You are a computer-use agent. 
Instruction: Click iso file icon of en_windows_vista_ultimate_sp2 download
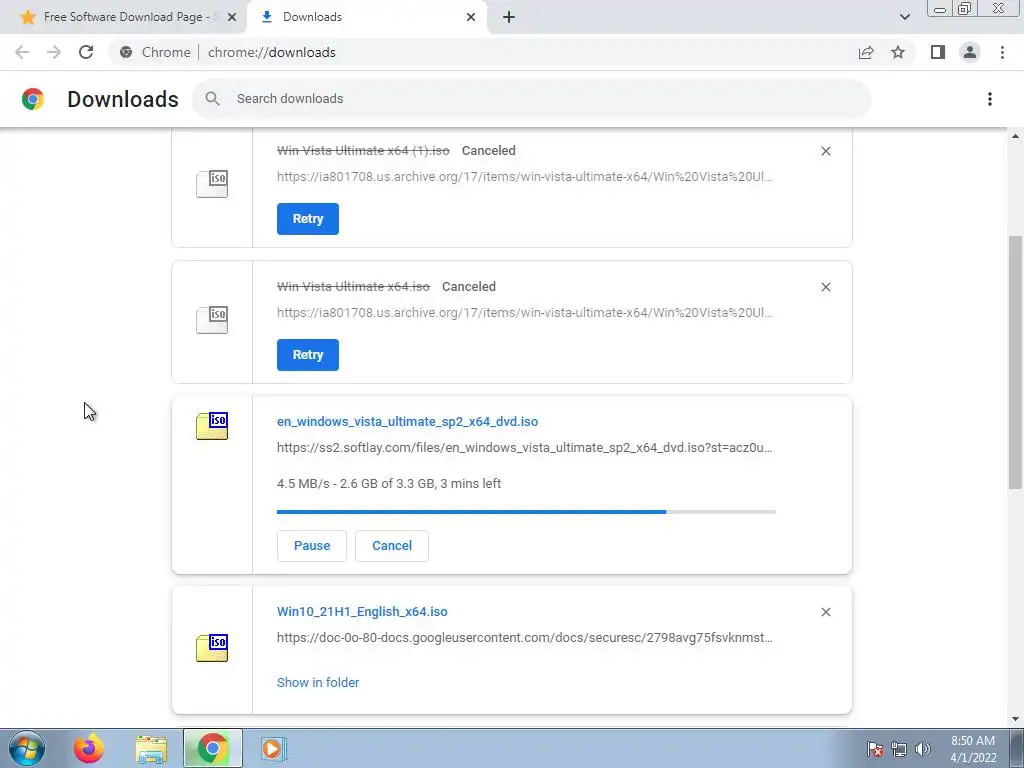tap(212, 426)
